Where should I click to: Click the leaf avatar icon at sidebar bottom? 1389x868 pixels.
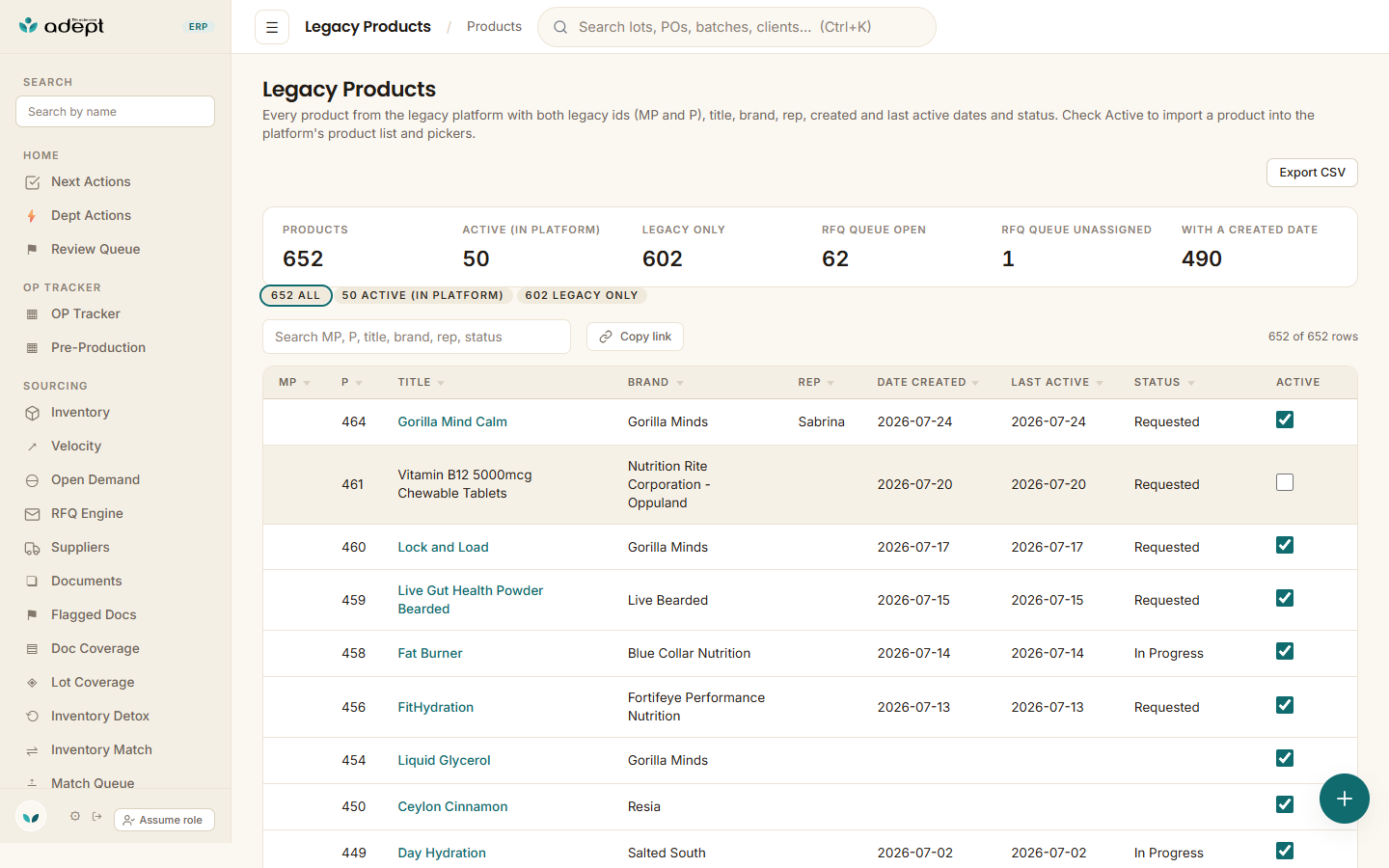31,817
